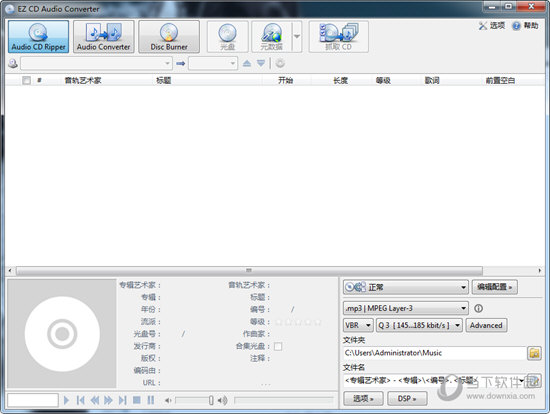The height and width of the screenshot is (414, 550).
Task: Click the rewind button
Action: pos(94,400)
